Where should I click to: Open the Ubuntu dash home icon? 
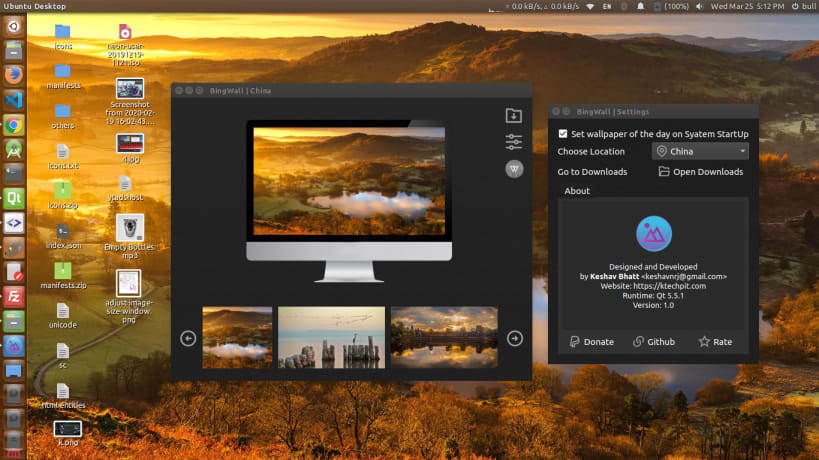(14, 26)
